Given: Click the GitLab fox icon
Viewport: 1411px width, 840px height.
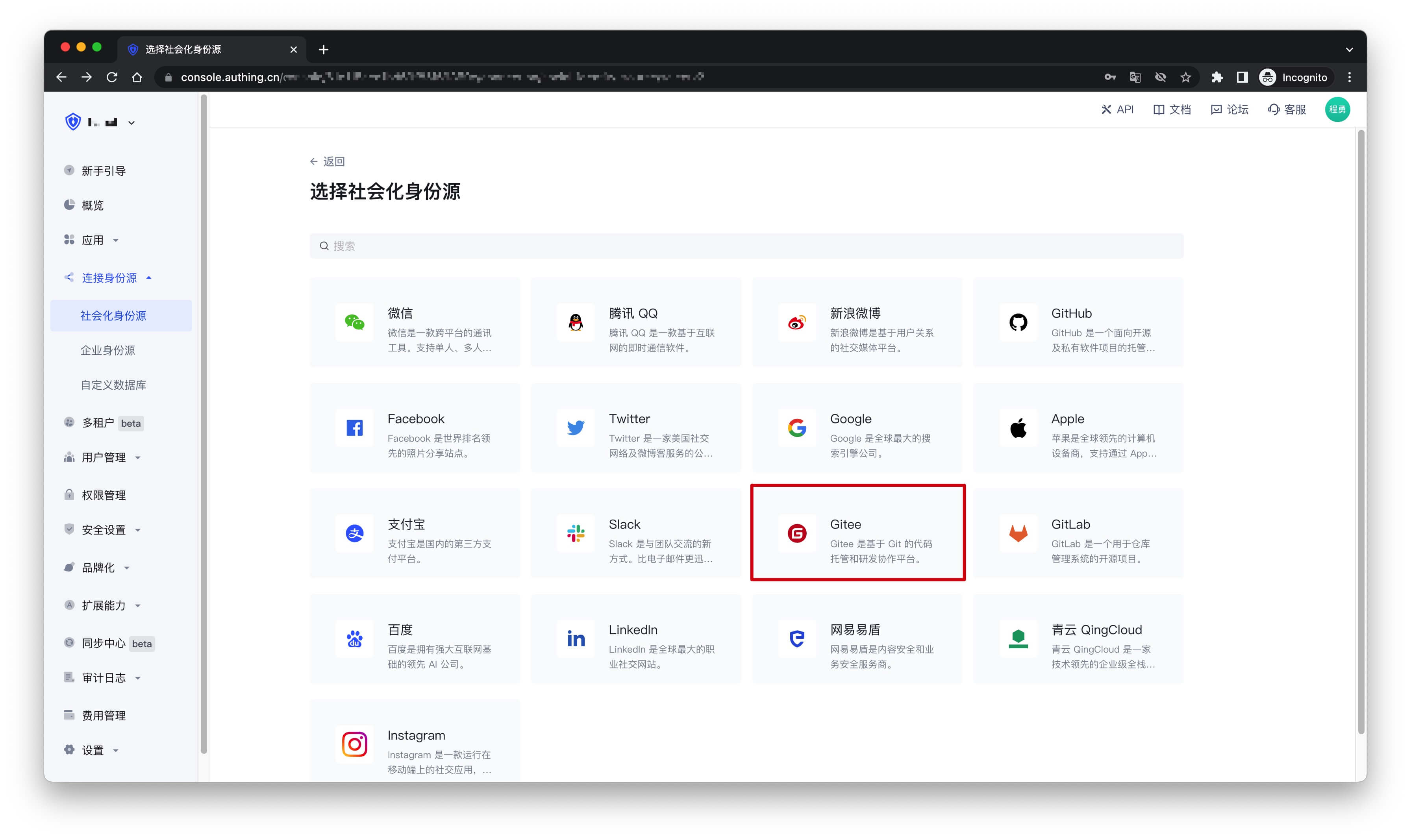Looking at the screenshot, I should (1018, 533).
